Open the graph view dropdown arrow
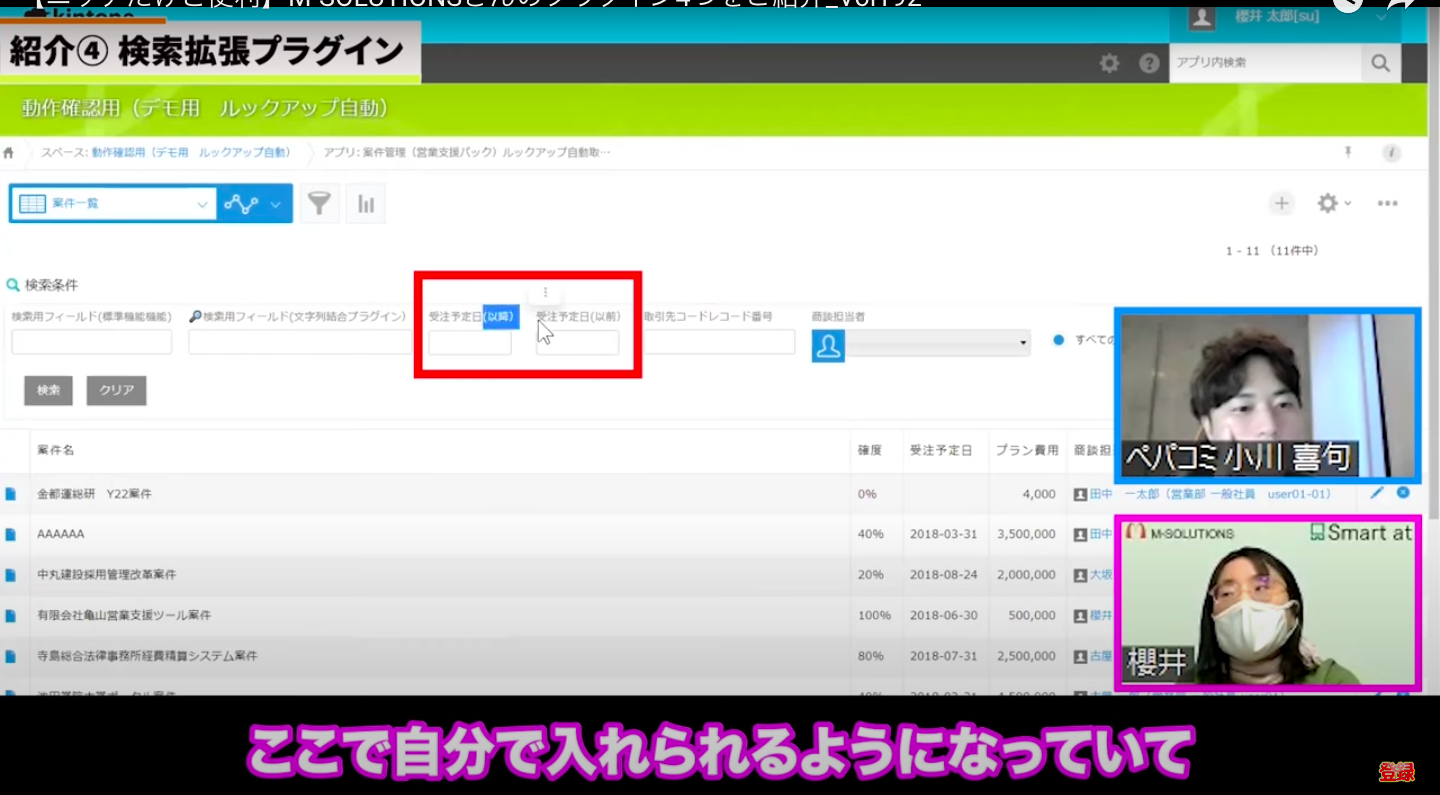1440x795 pixels. (276, 204)
